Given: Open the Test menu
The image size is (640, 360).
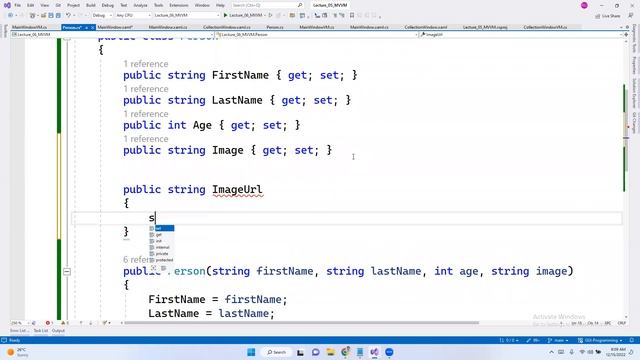Looking at the screenshot, I should pyautogui.click(x=124, y=5).
